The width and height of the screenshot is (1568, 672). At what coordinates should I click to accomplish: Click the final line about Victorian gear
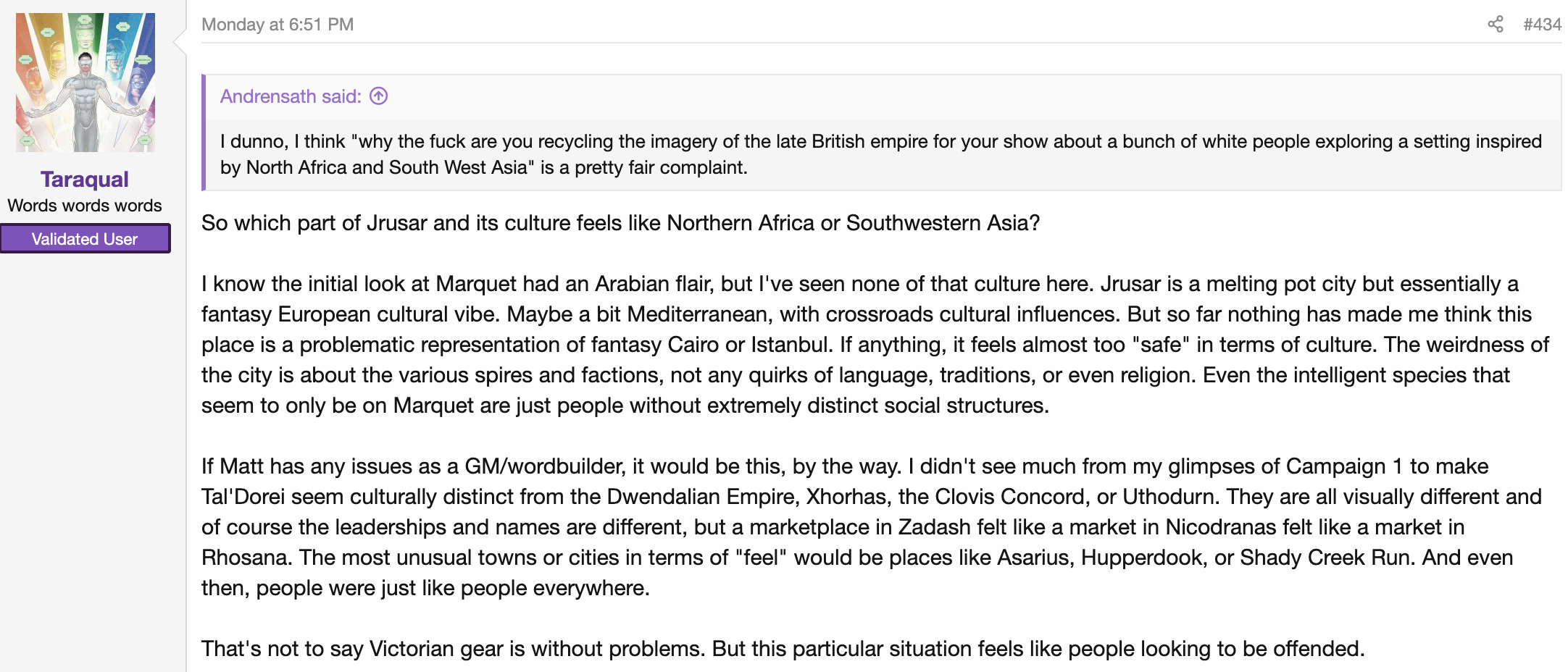pyautogui.click(x=783, y=649)
